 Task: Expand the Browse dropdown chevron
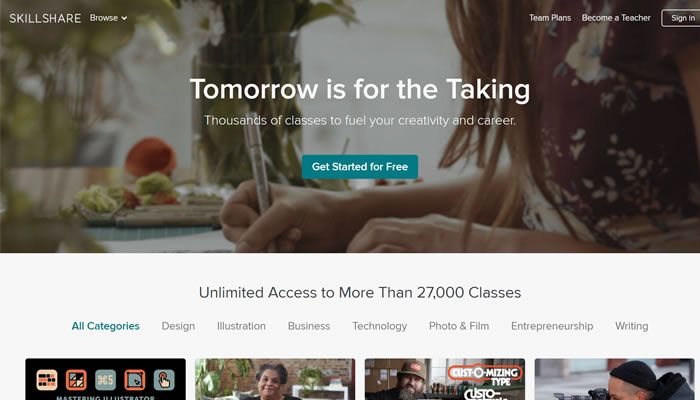point(125,18)
